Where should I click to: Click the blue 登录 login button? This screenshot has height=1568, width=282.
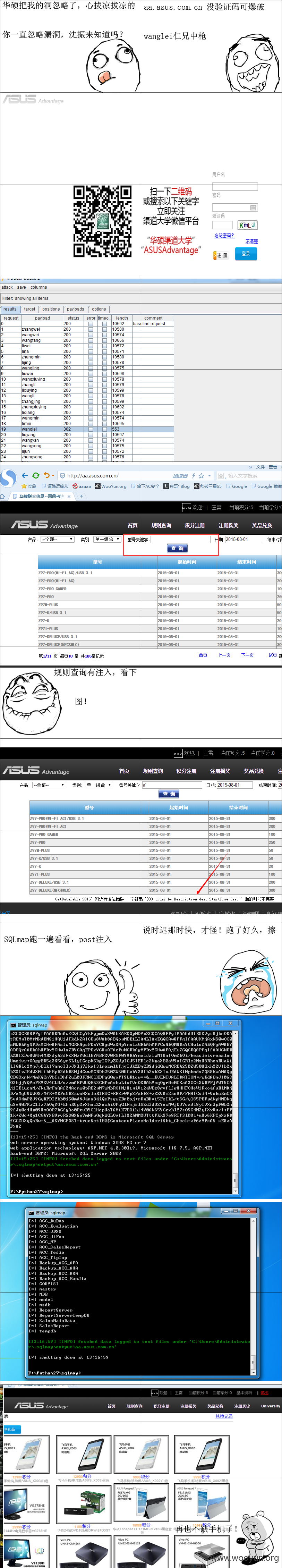(246, 254)
